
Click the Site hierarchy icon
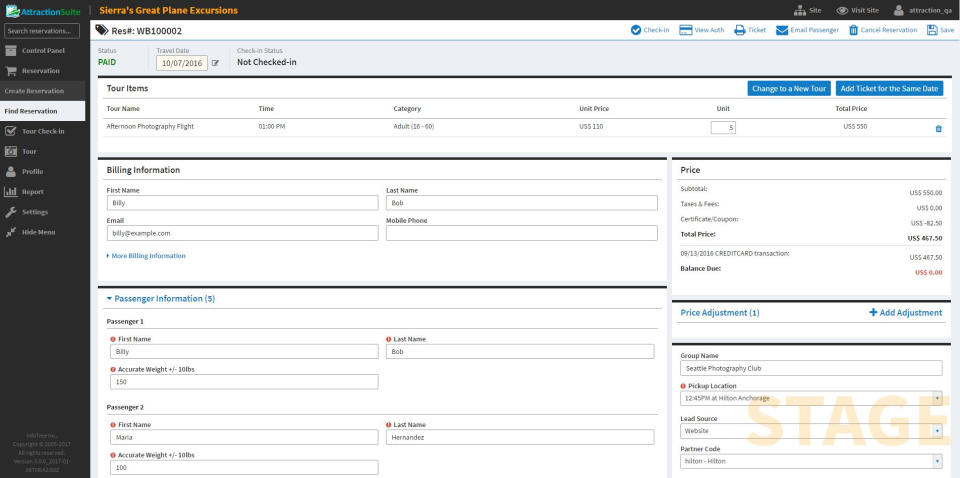(x=799, y=10)
